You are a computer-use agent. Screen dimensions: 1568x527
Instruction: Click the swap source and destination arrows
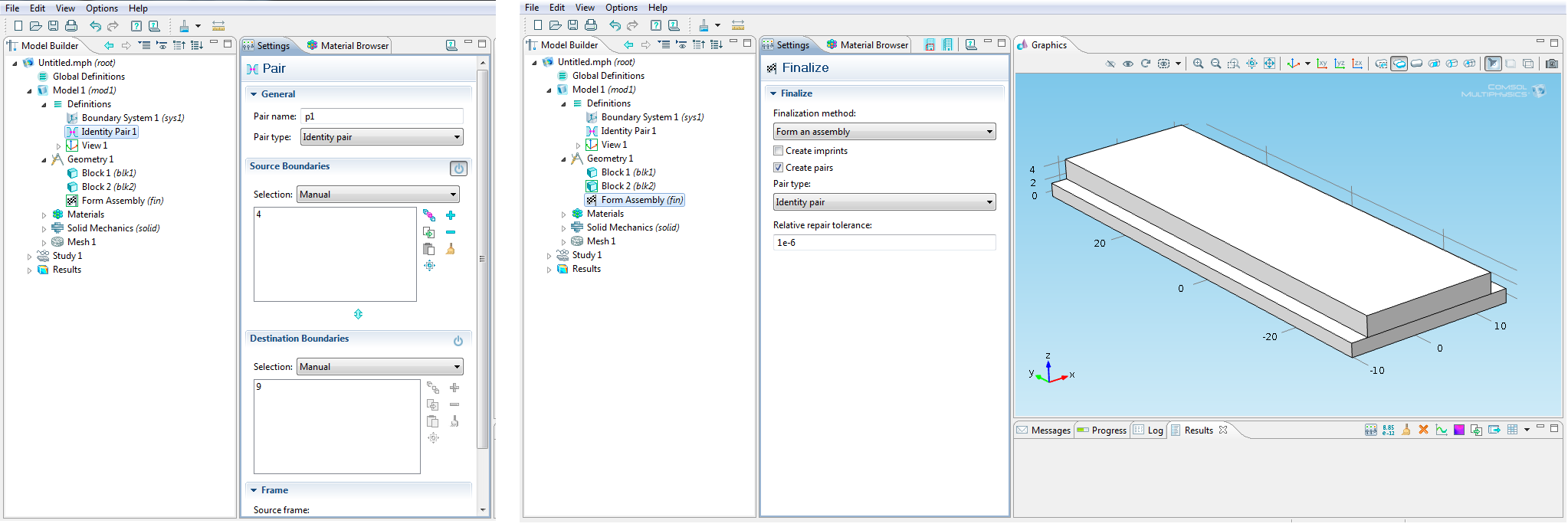click(x=358, y=314)
